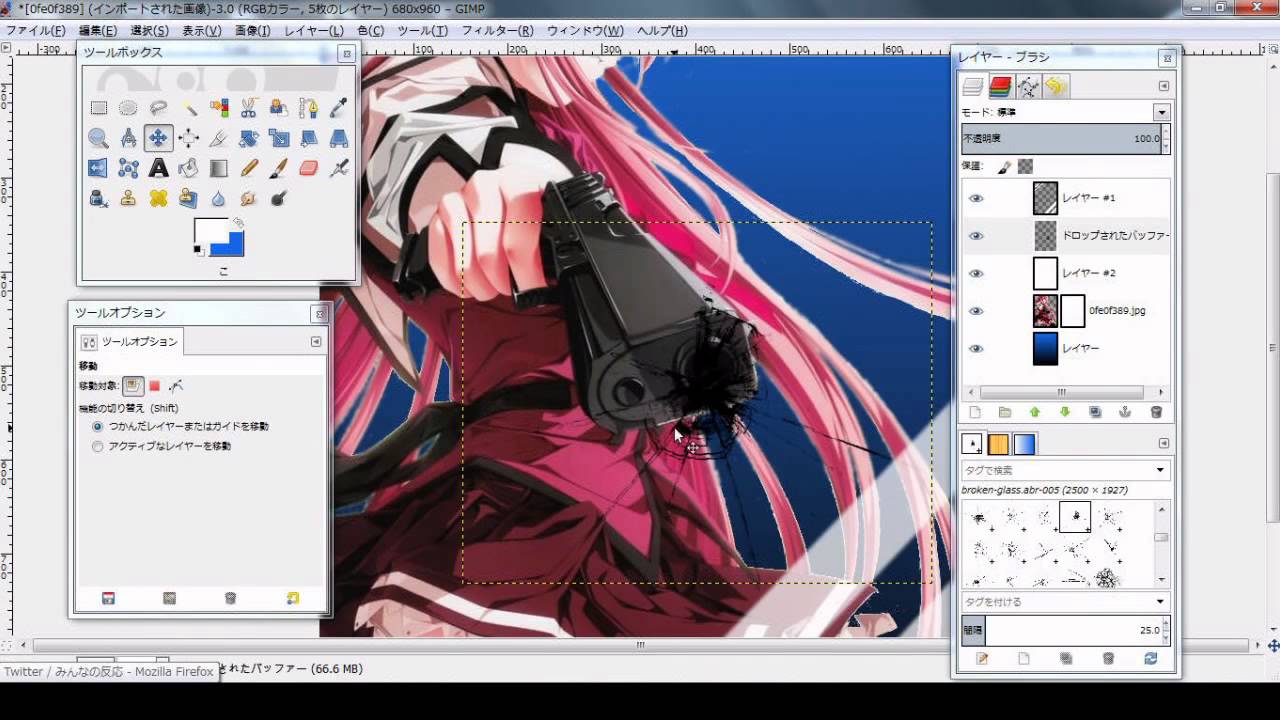Select the Paths pen tool

(308, 108)
